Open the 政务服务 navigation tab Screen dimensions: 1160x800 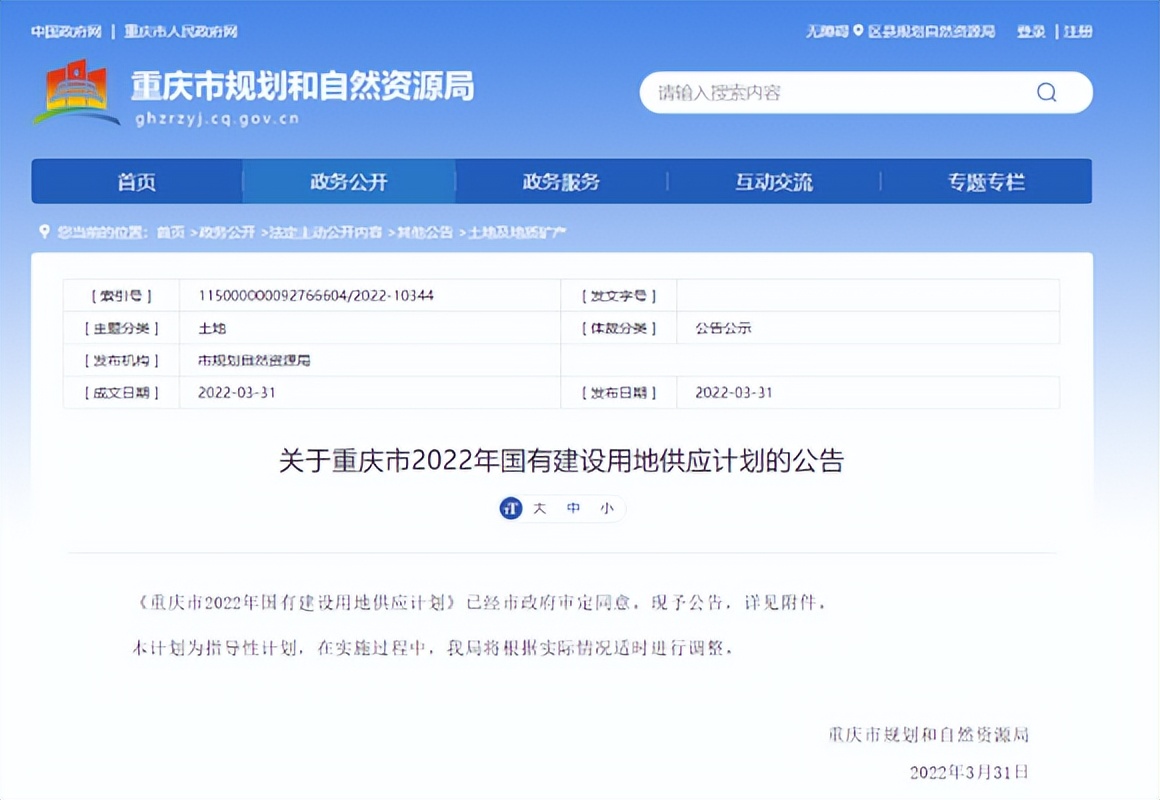coord(561,181)
